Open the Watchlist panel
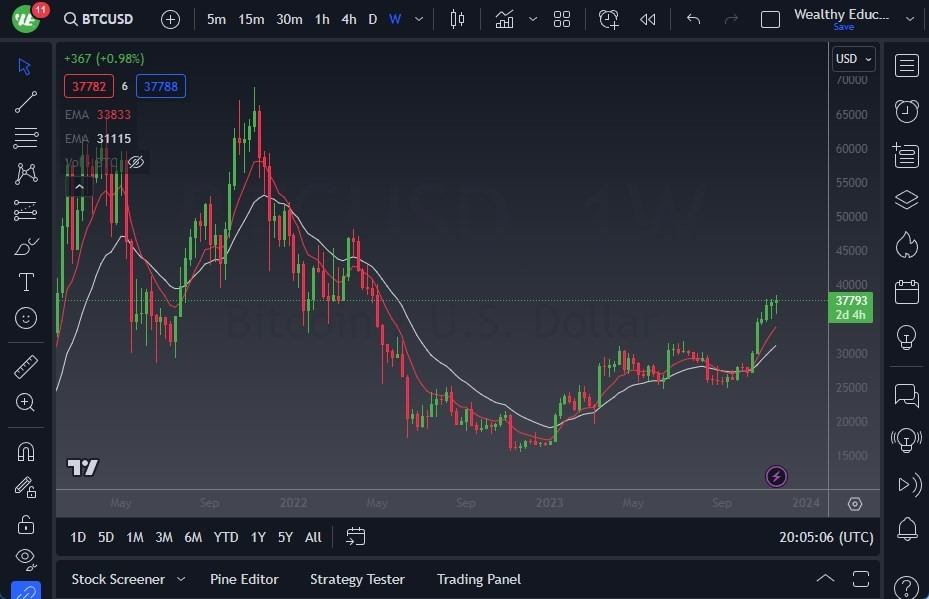 pos(906,65)
